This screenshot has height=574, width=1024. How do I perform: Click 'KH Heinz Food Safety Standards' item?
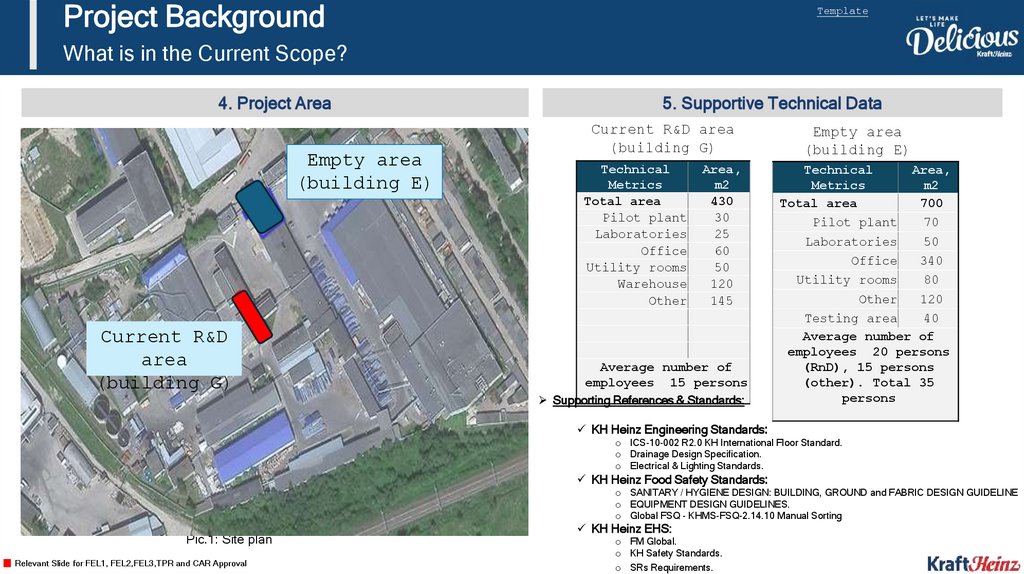(x=679, y=480)
